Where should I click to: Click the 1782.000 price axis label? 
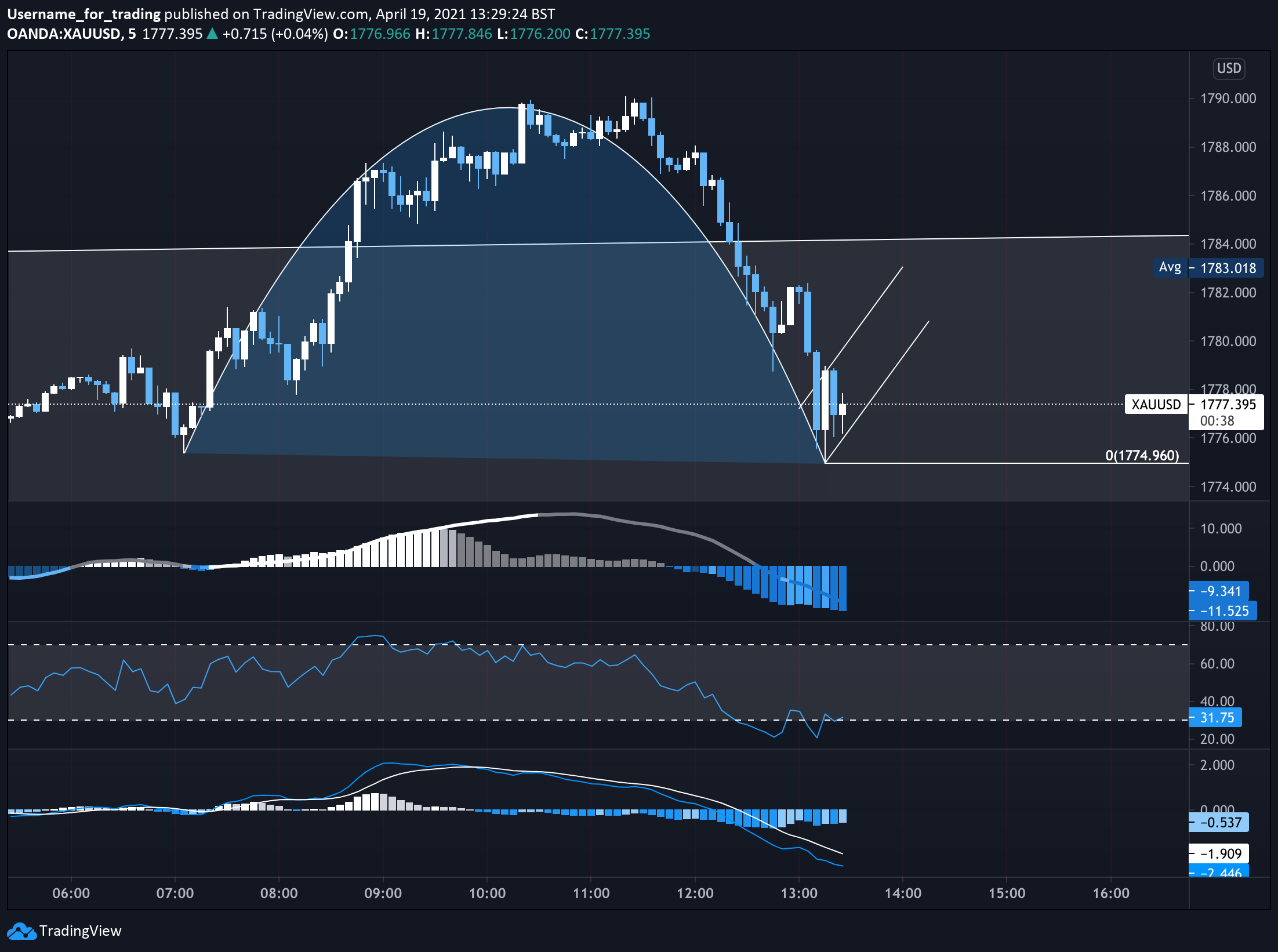[x=1228, y=293]
